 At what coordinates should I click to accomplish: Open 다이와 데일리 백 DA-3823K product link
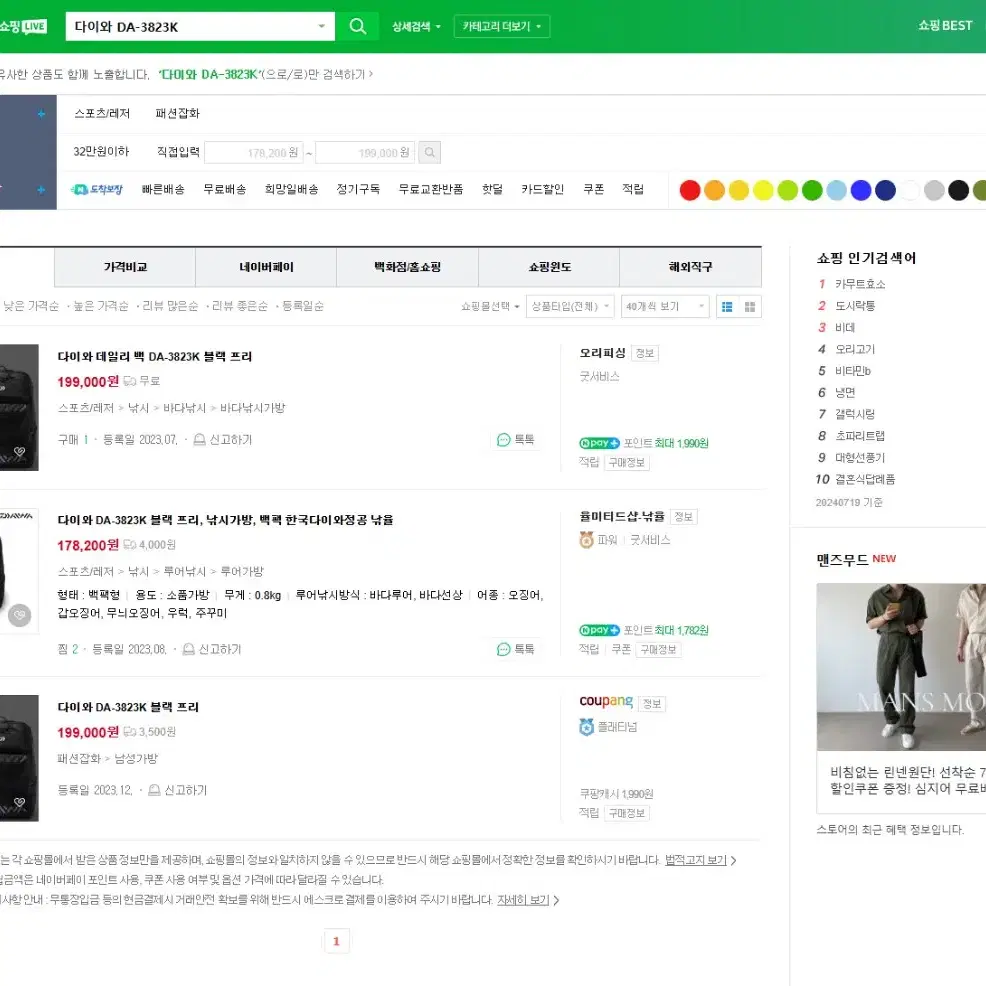click(155, 357)
